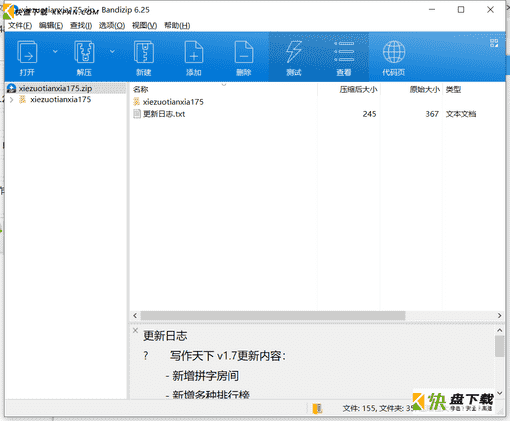The width and height of the screenshot is (510, 421).
Task: Click the 文本文档 type cell
Action: tap(461, 114)
